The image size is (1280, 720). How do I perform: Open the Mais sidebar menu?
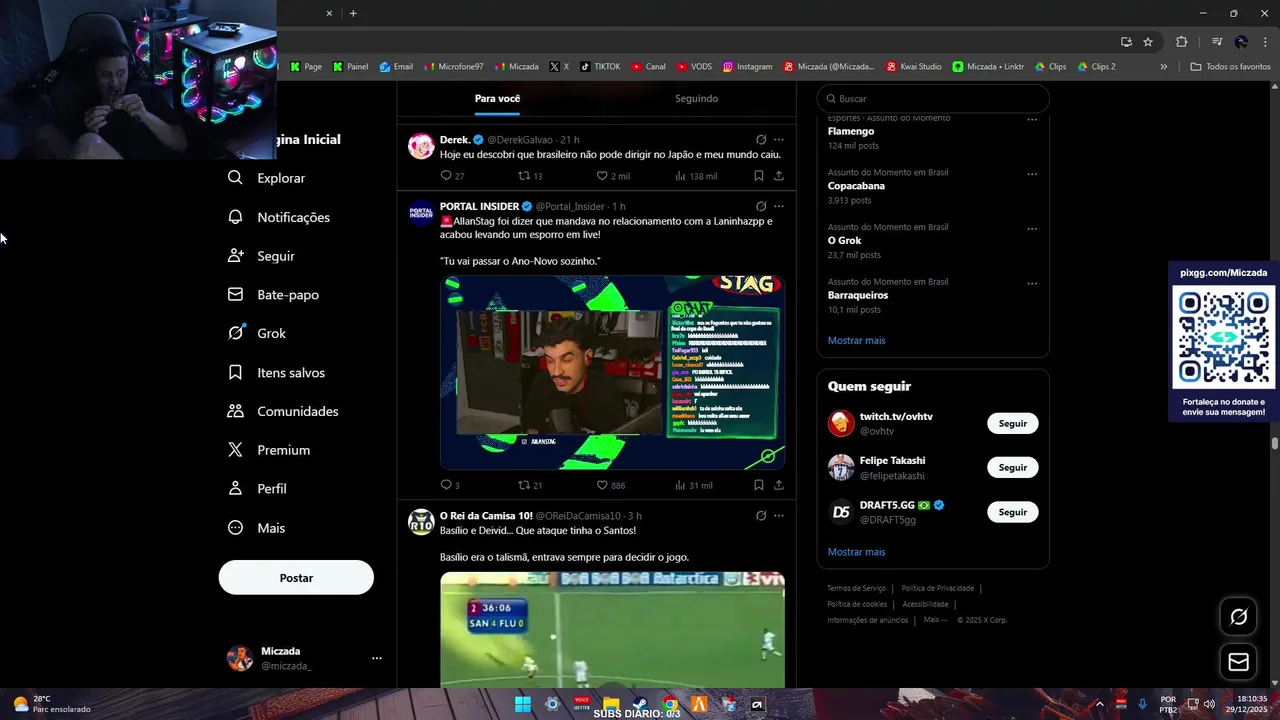(256, 528)
